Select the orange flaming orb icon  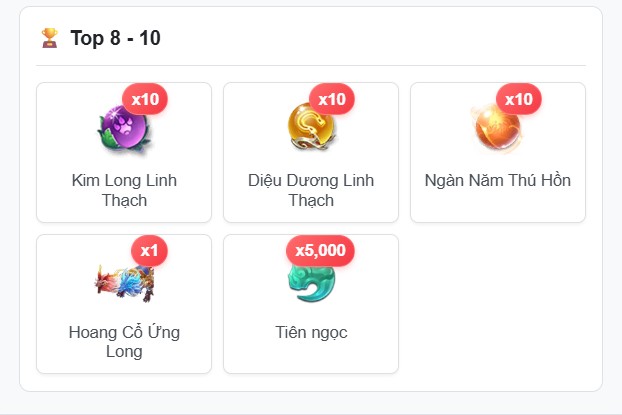(497, 128)
